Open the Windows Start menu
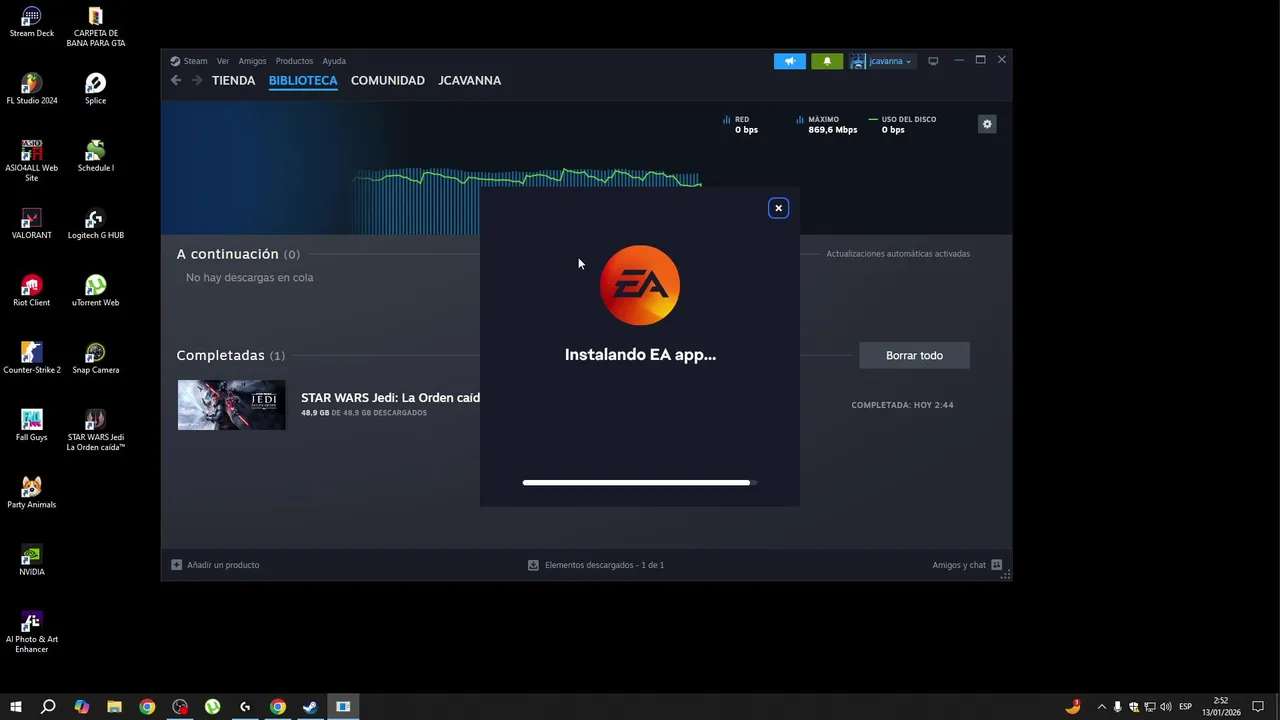The width and height of the screenshot is (1280, 720). coord(16,707)
